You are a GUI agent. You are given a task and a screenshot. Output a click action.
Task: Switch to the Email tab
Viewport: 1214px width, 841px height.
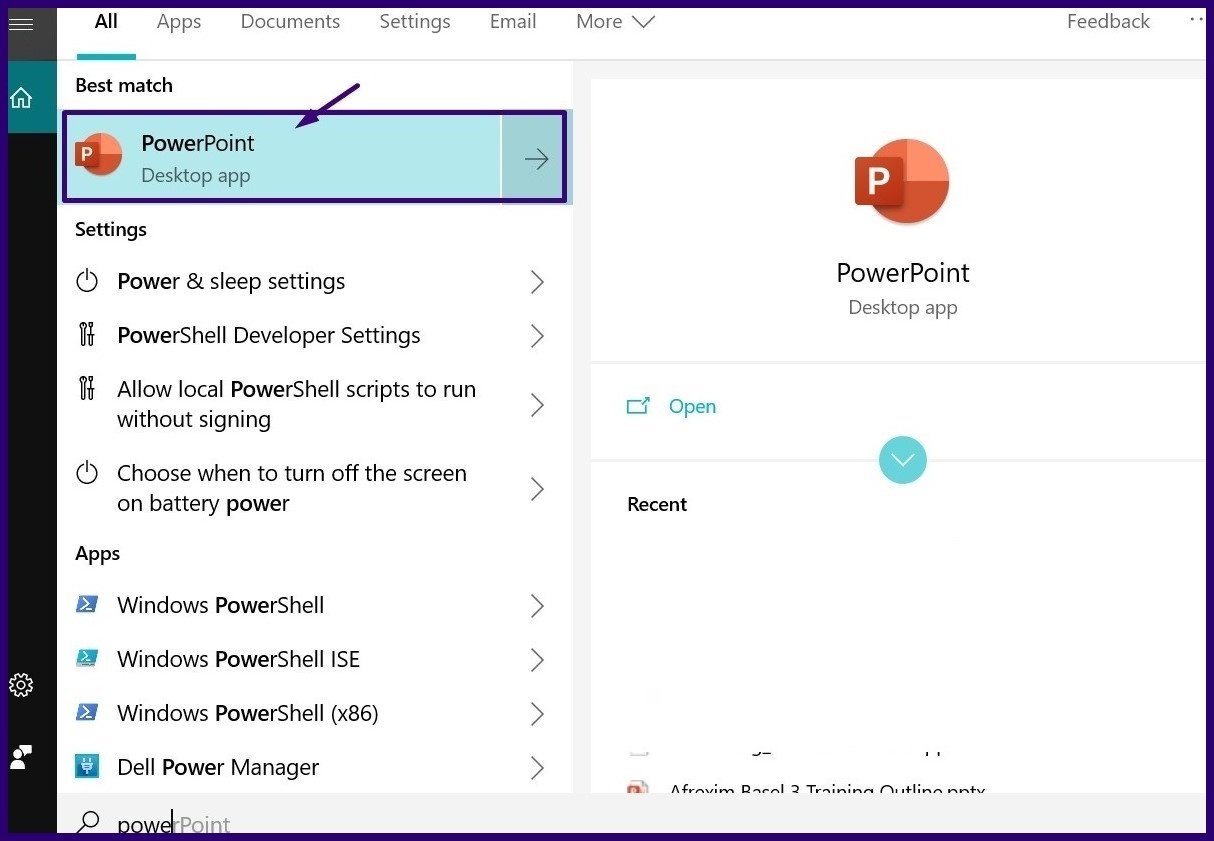pyautogui.click(x=513, y=21)
